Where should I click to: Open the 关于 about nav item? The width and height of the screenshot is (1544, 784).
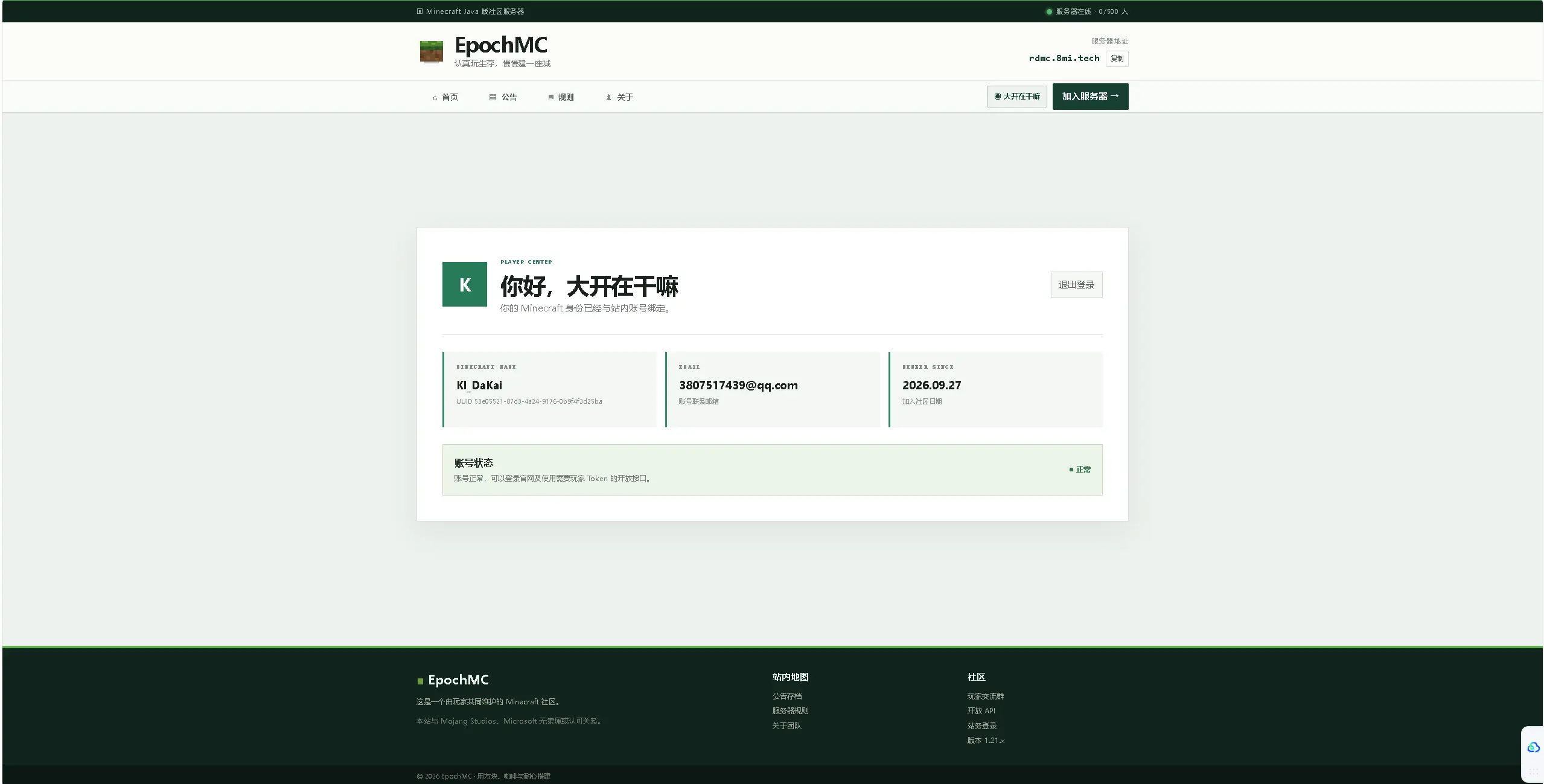pos(619,97)
